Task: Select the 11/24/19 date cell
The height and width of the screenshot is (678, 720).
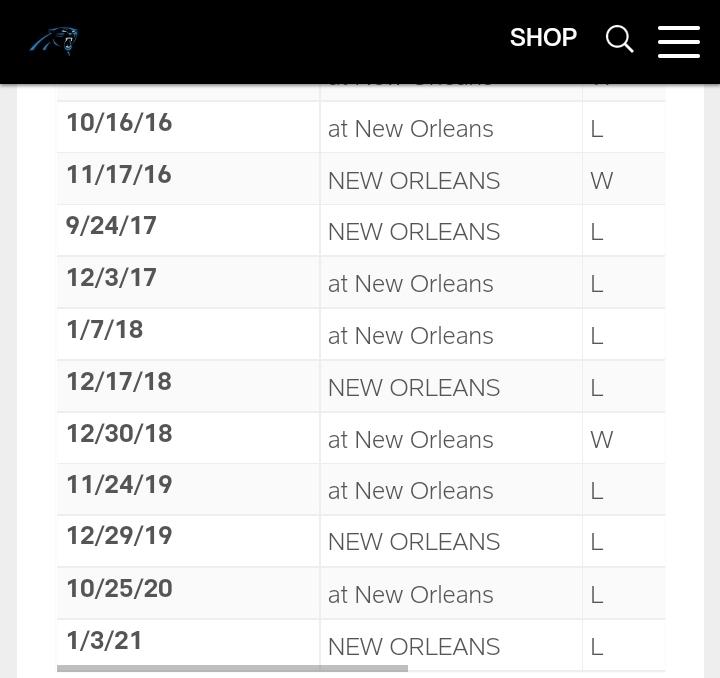Action: pos(188,489)
